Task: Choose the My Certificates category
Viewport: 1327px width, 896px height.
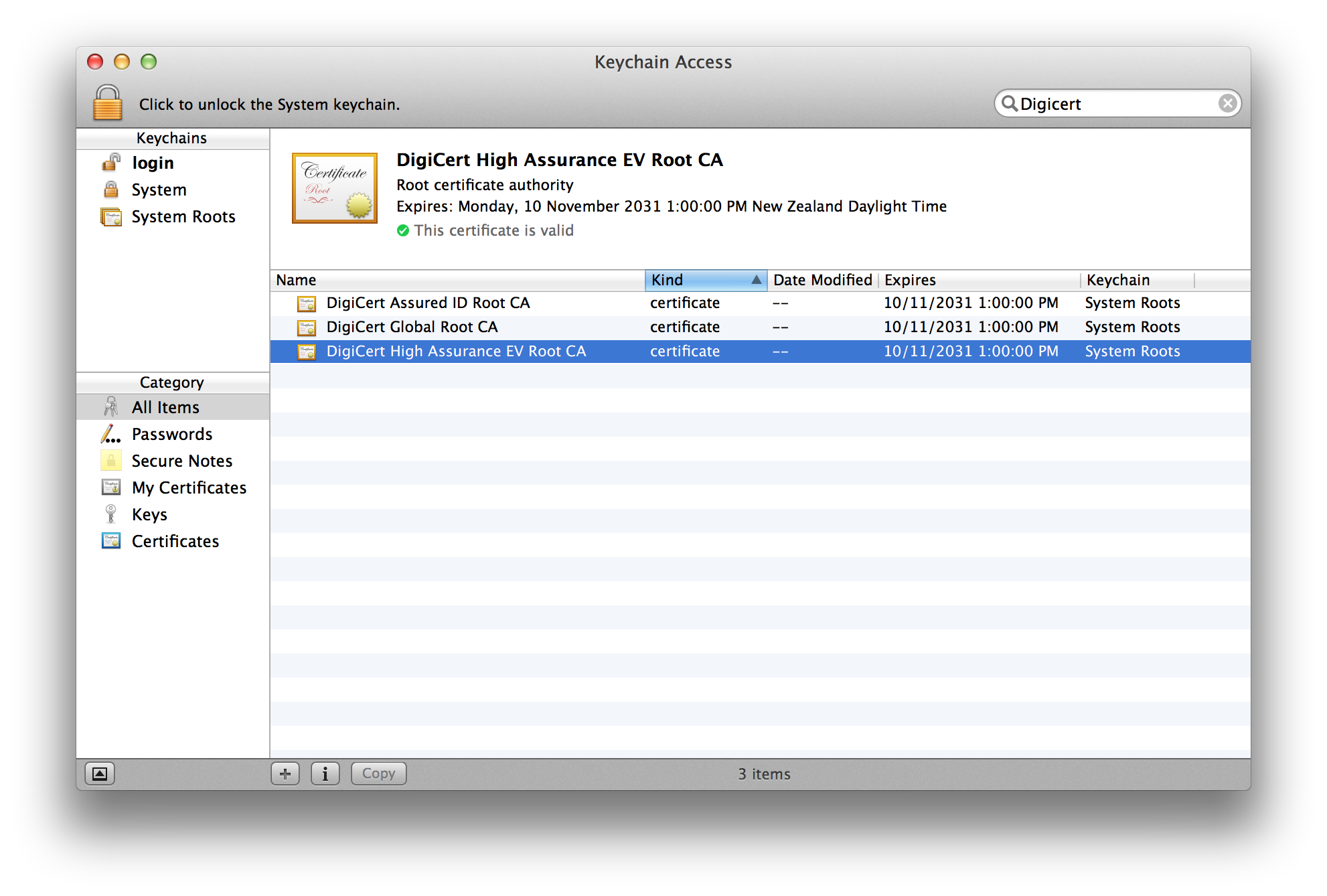Action: [x=173, y=488]
